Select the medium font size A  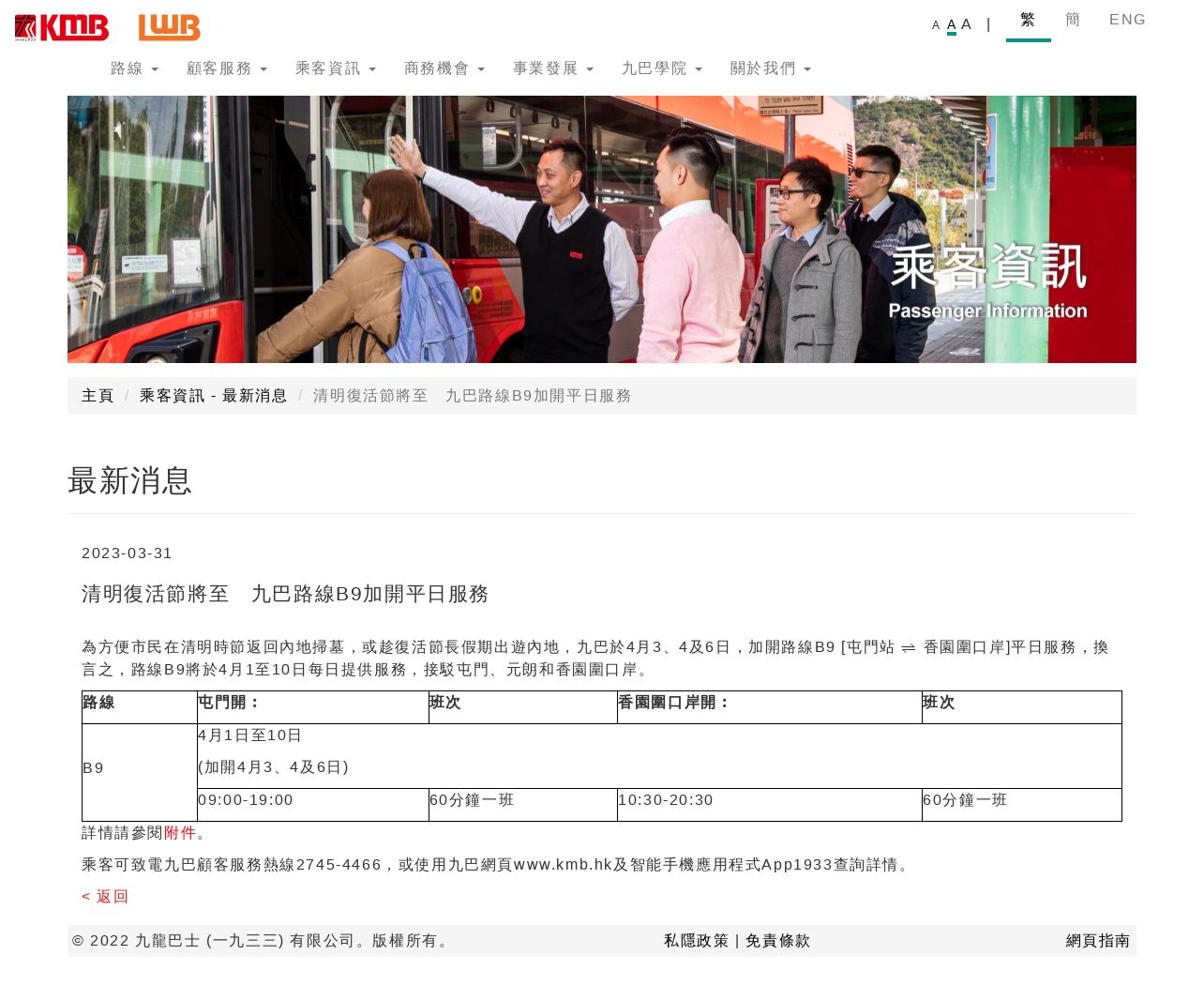pyautogui.click(x=952, y=24)
